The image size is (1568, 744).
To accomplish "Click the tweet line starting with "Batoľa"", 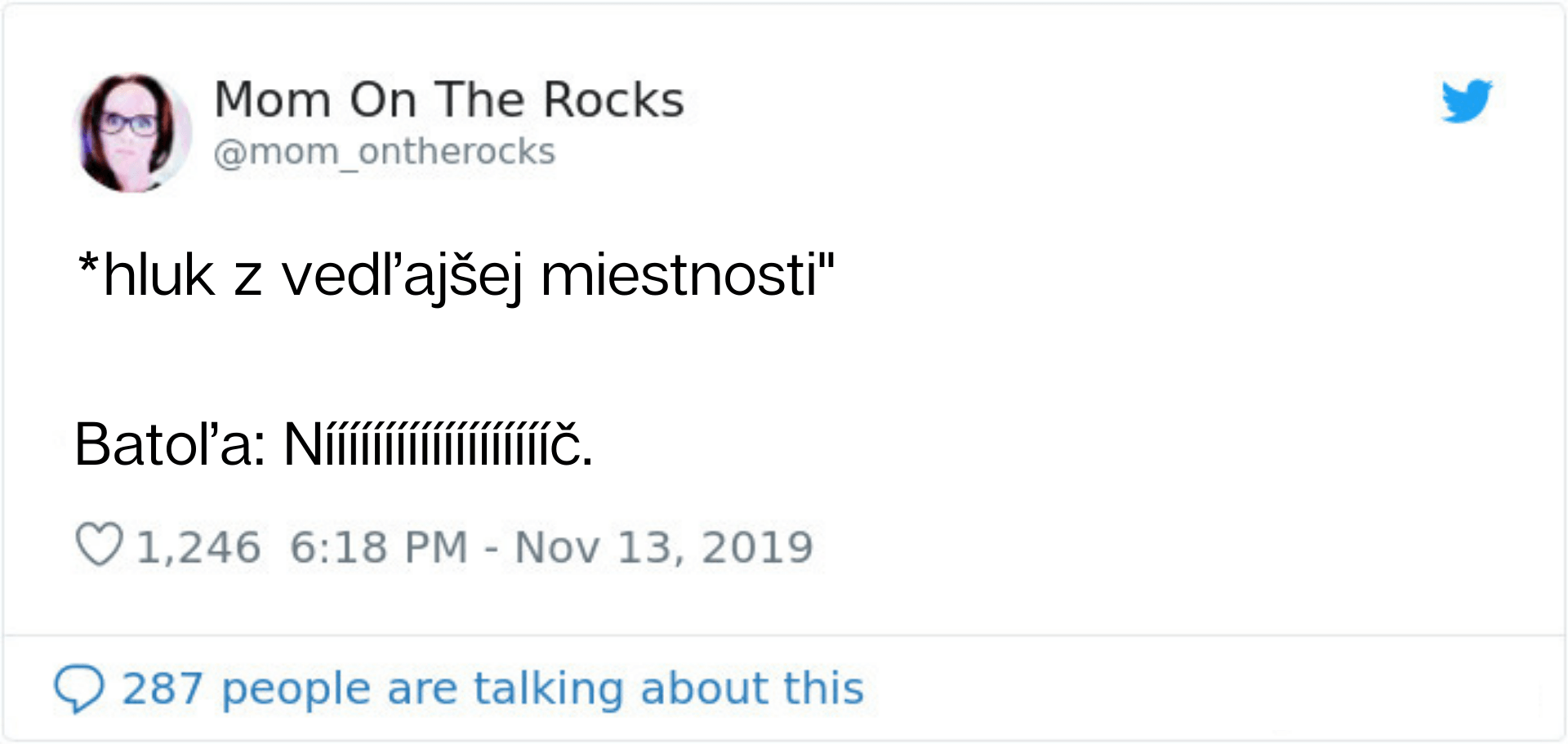I will point(333,445).
